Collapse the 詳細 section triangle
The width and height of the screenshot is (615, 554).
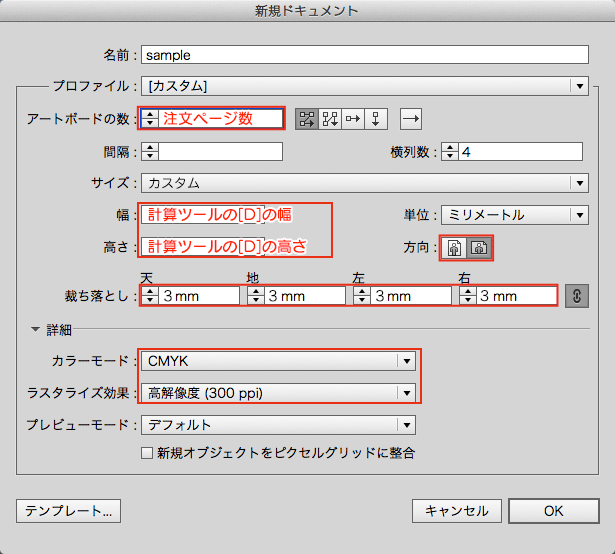click(x=36, y=329)
